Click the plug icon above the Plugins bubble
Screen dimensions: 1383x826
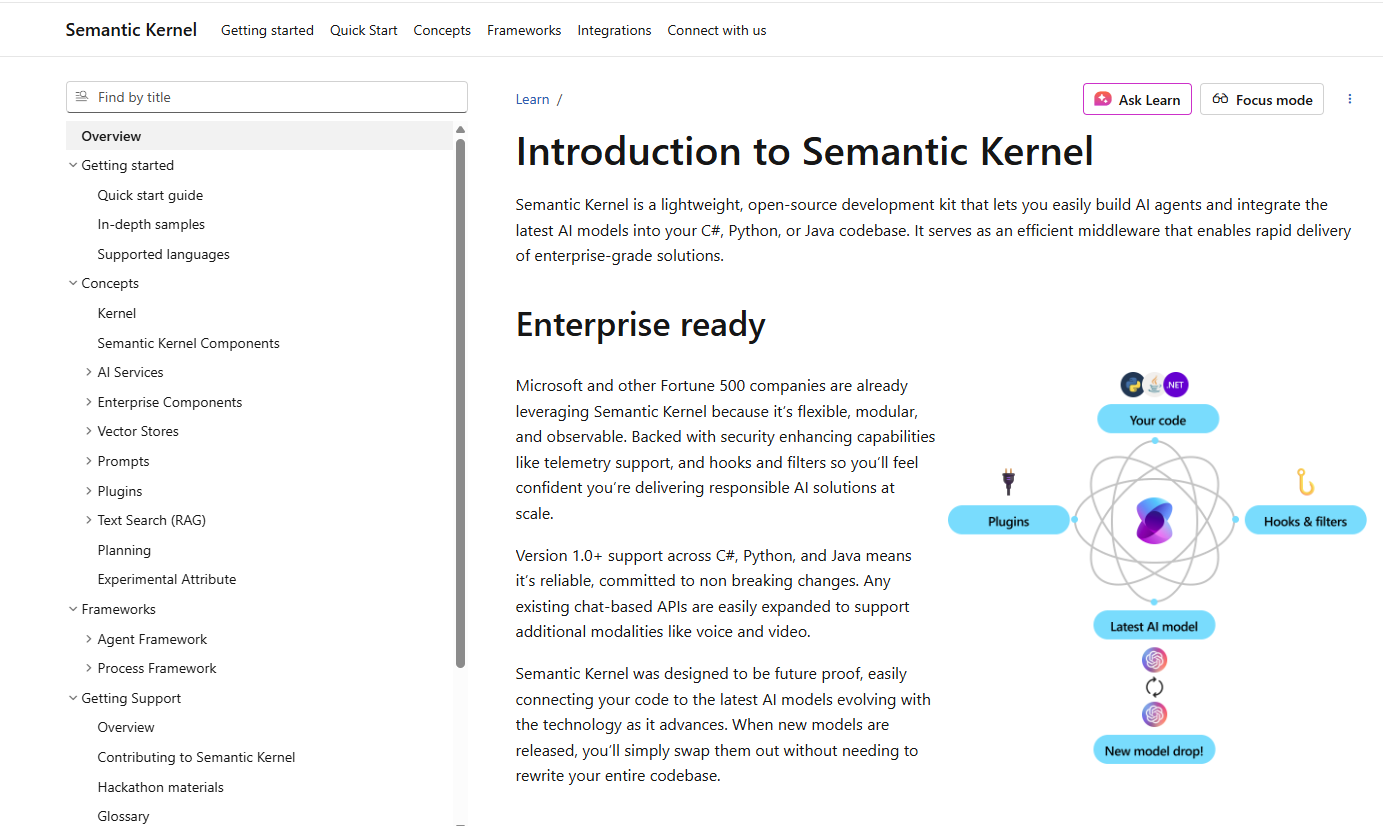point(1008,481)
